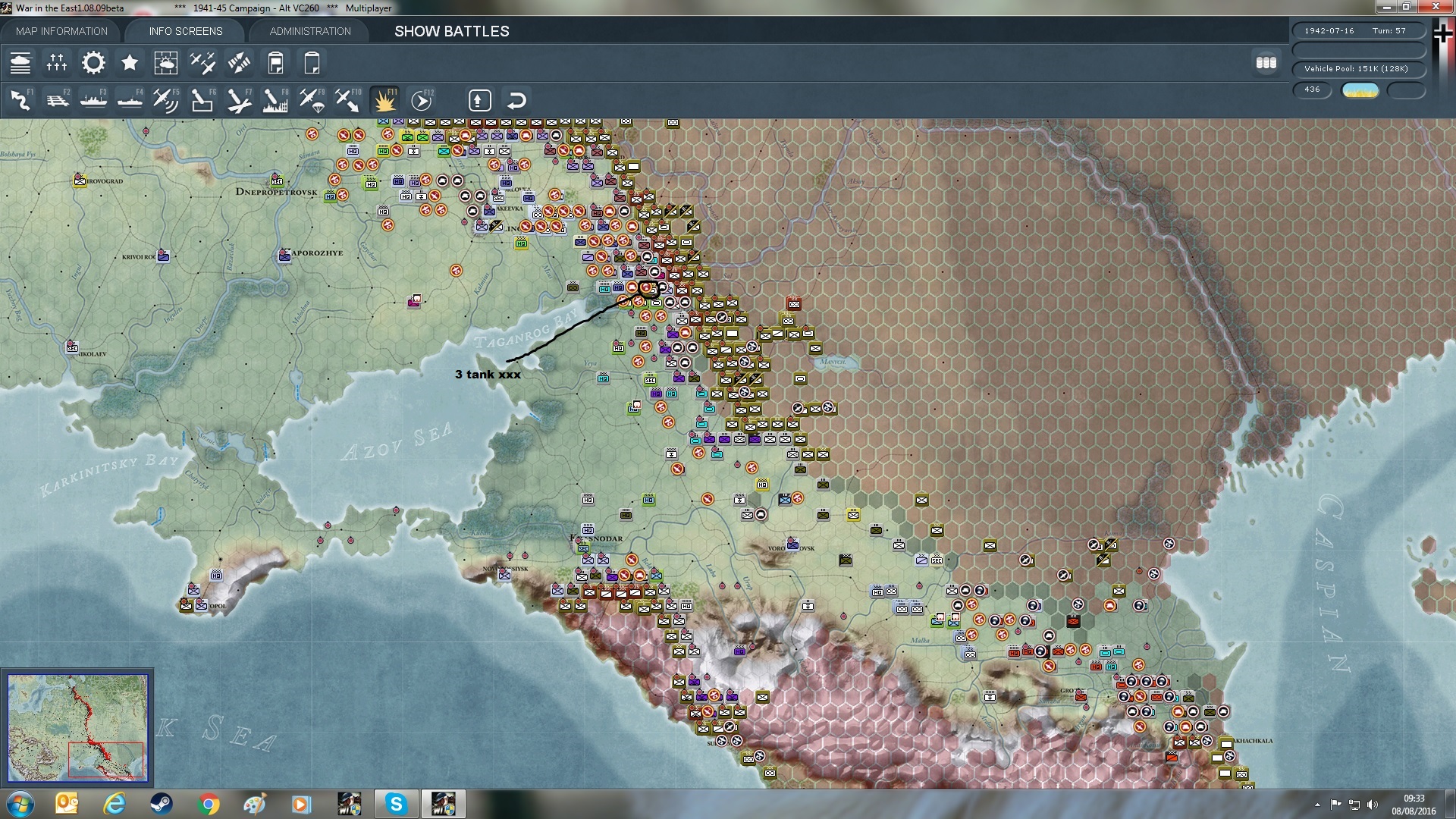
Task: Select air recon mode F5
Action: coord(166,100)
